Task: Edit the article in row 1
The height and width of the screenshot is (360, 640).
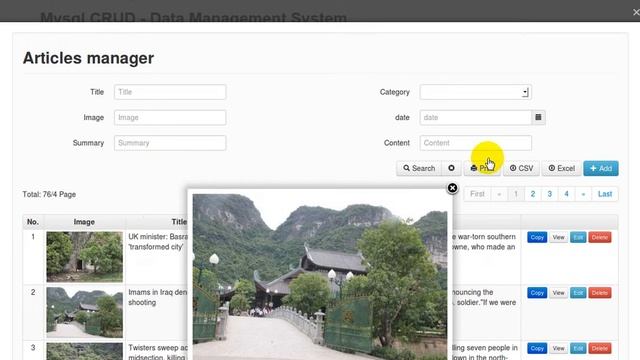Action: (x=578, y=237)
